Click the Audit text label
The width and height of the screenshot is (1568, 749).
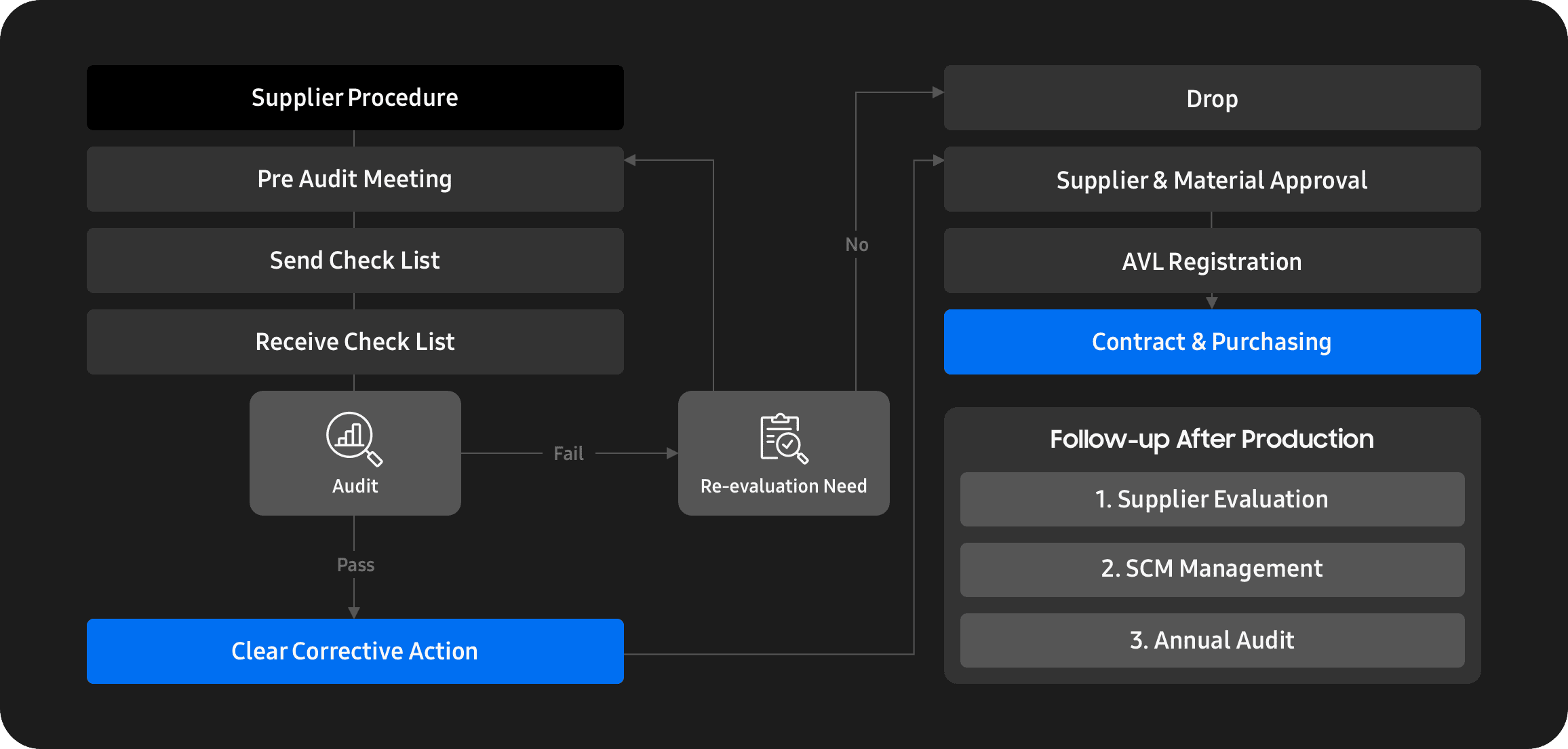(x=355, y=486)
